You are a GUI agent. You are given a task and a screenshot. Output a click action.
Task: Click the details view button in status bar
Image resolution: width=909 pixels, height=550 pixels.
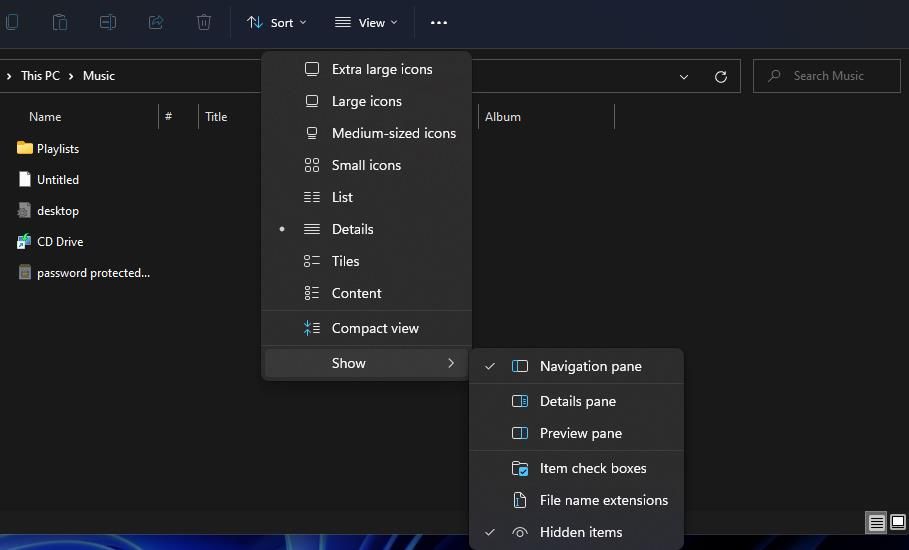point(876,522)
